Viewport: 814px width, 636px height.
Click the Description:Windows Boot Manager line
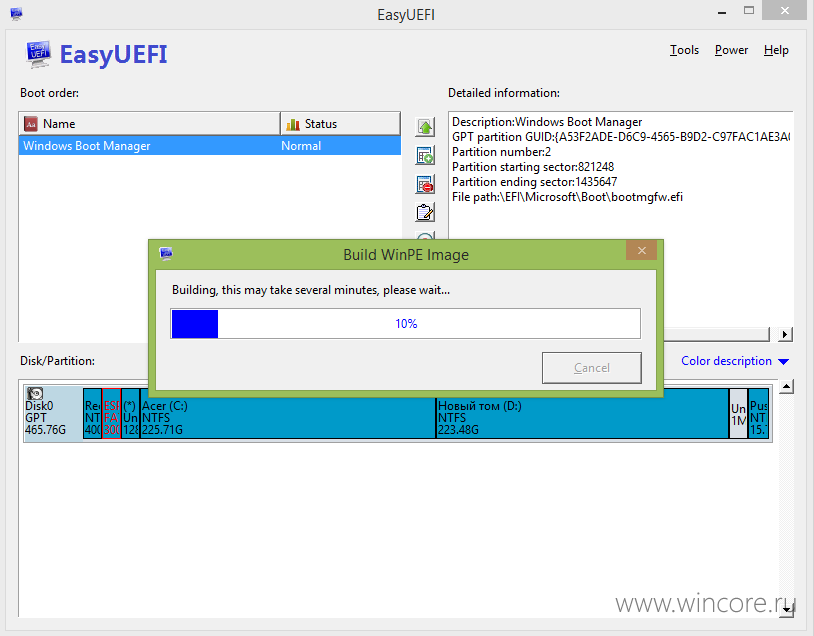tap(547, 122)
